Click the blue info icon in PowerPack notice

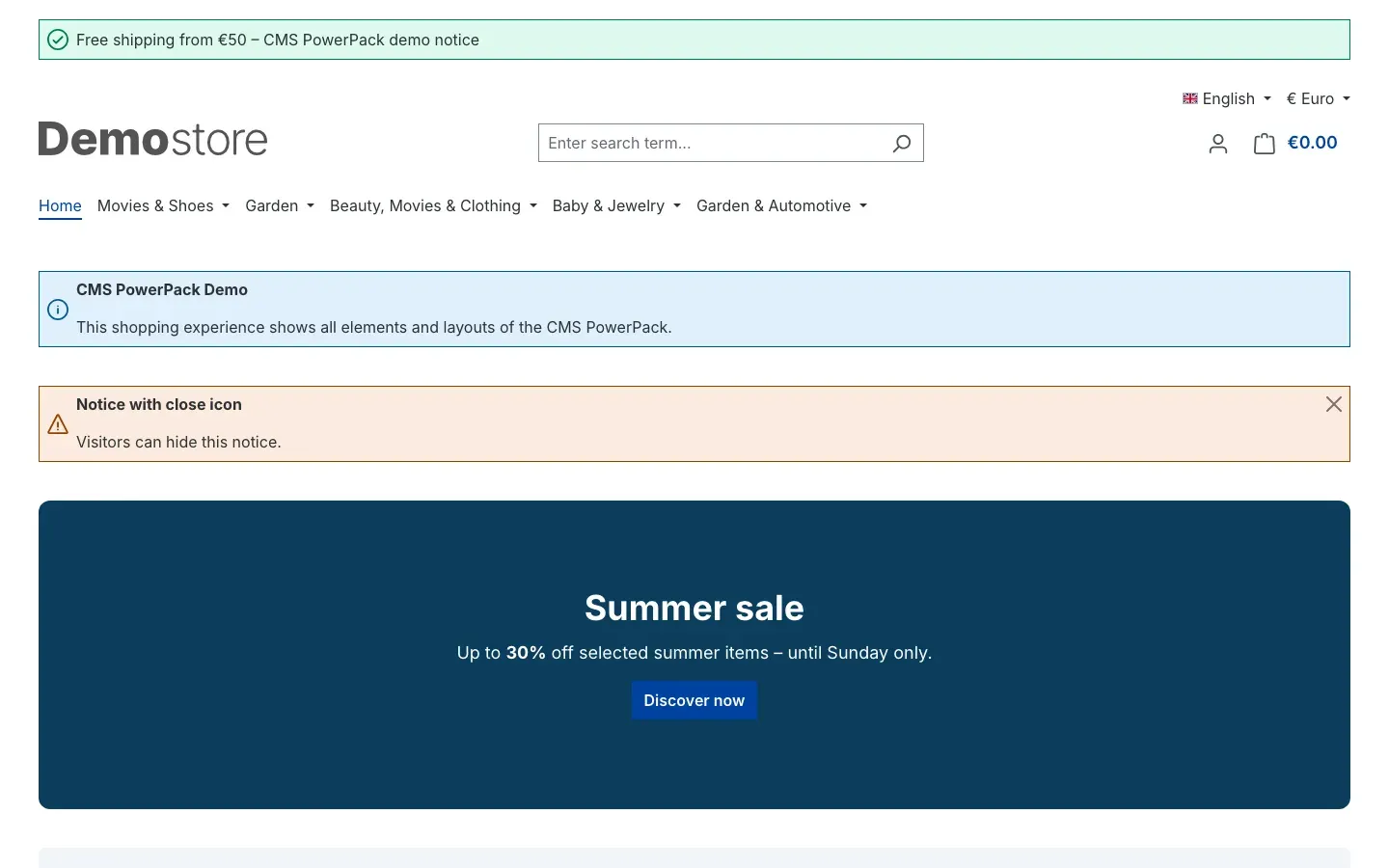pos(58,310)
